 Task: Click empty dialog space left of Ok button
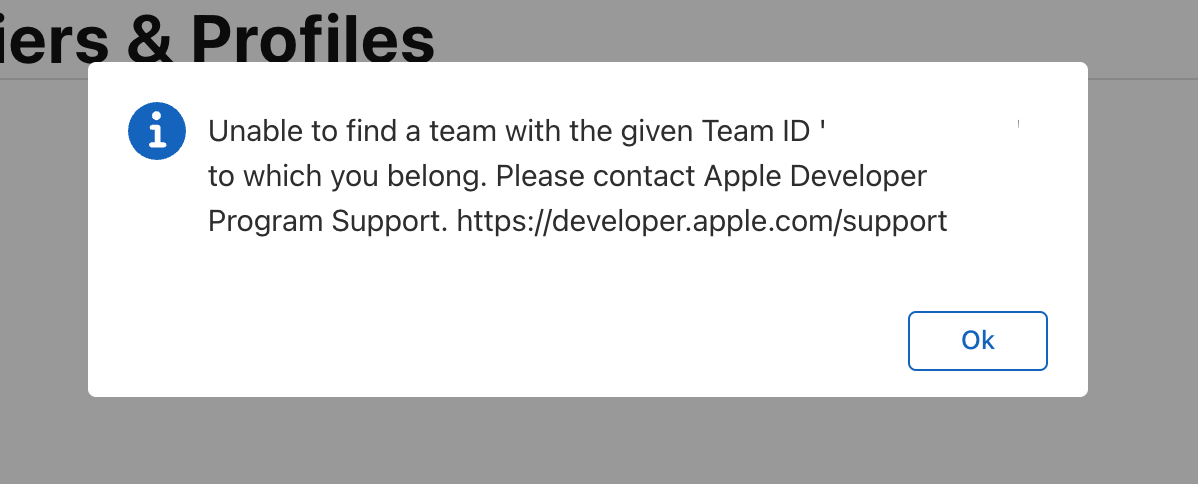tap(497, 341)
